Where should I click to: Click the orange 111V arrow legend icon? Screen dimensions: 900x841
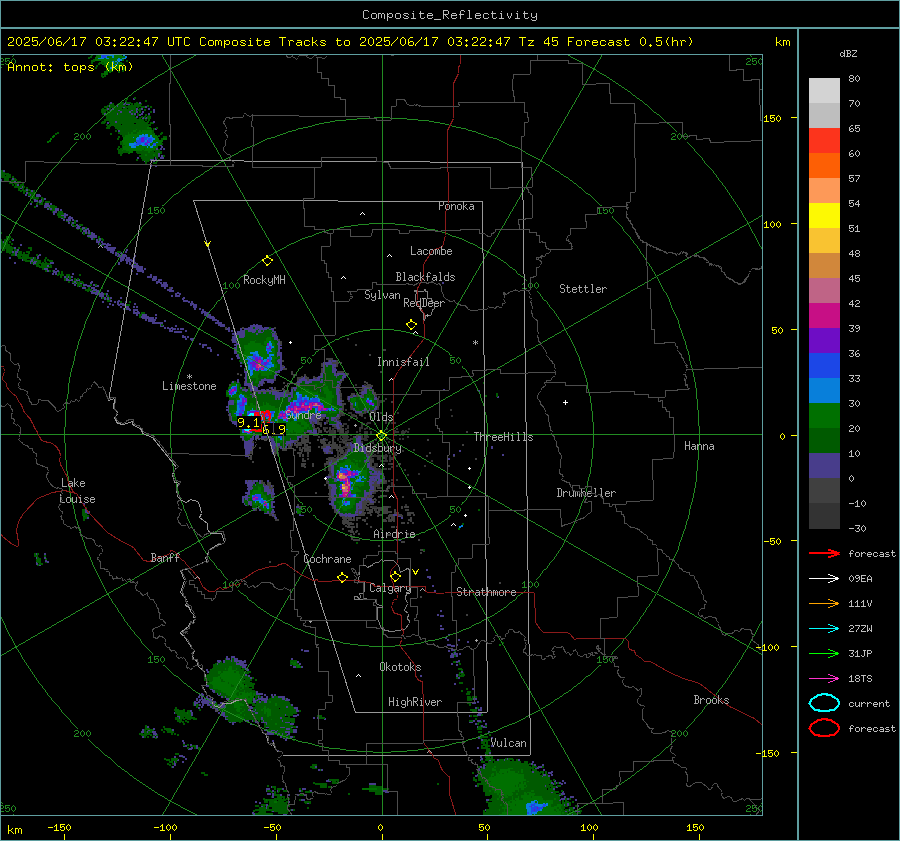[x=824, y=603]
